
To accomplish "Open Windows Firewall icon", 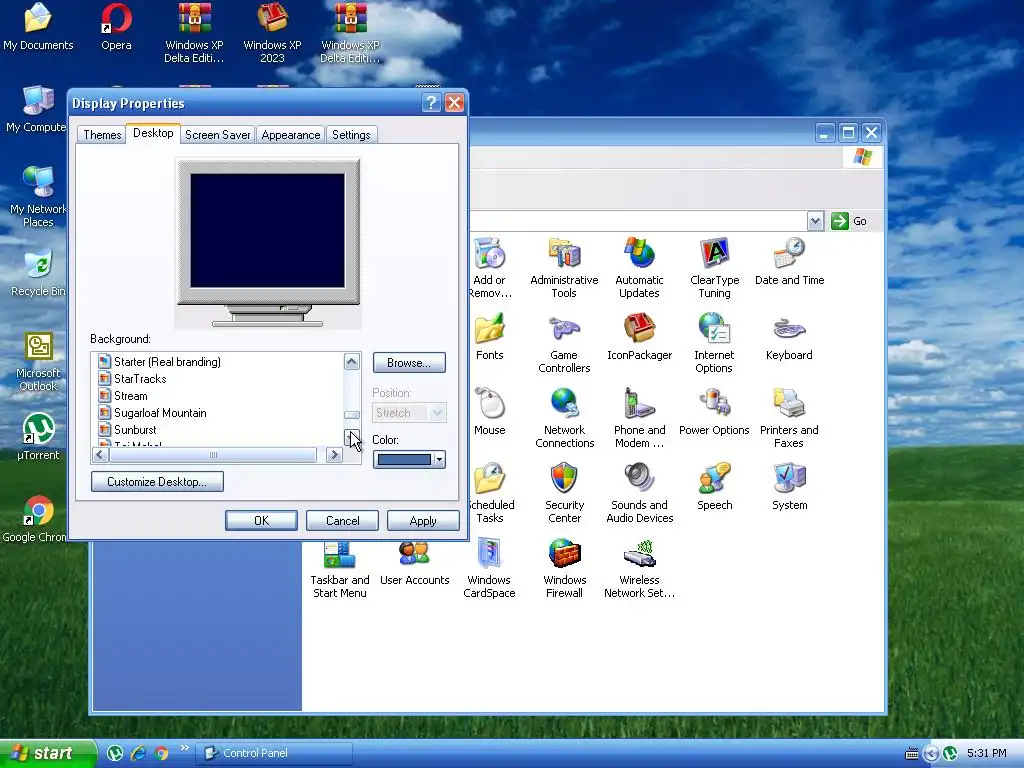I will [x=564, y=568].
